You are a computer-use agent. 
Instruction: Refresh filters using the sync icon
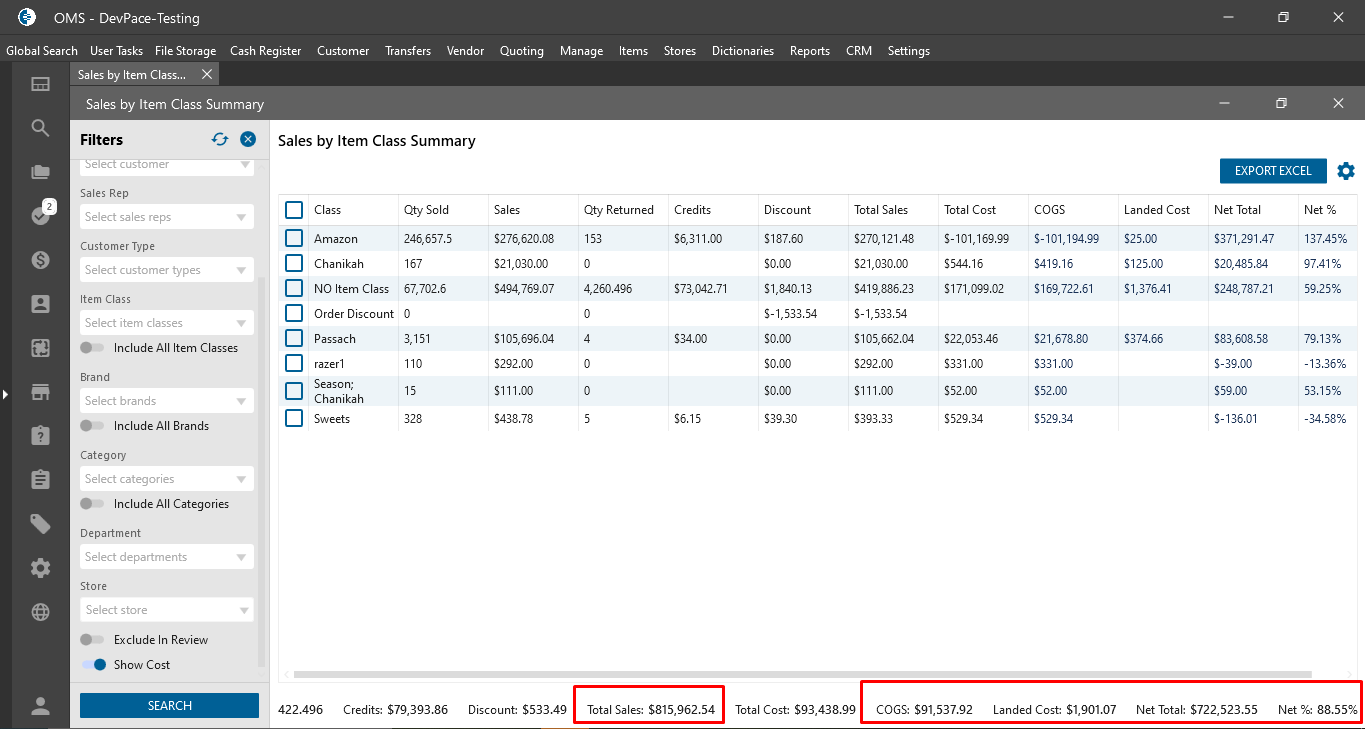pos(220,140)
